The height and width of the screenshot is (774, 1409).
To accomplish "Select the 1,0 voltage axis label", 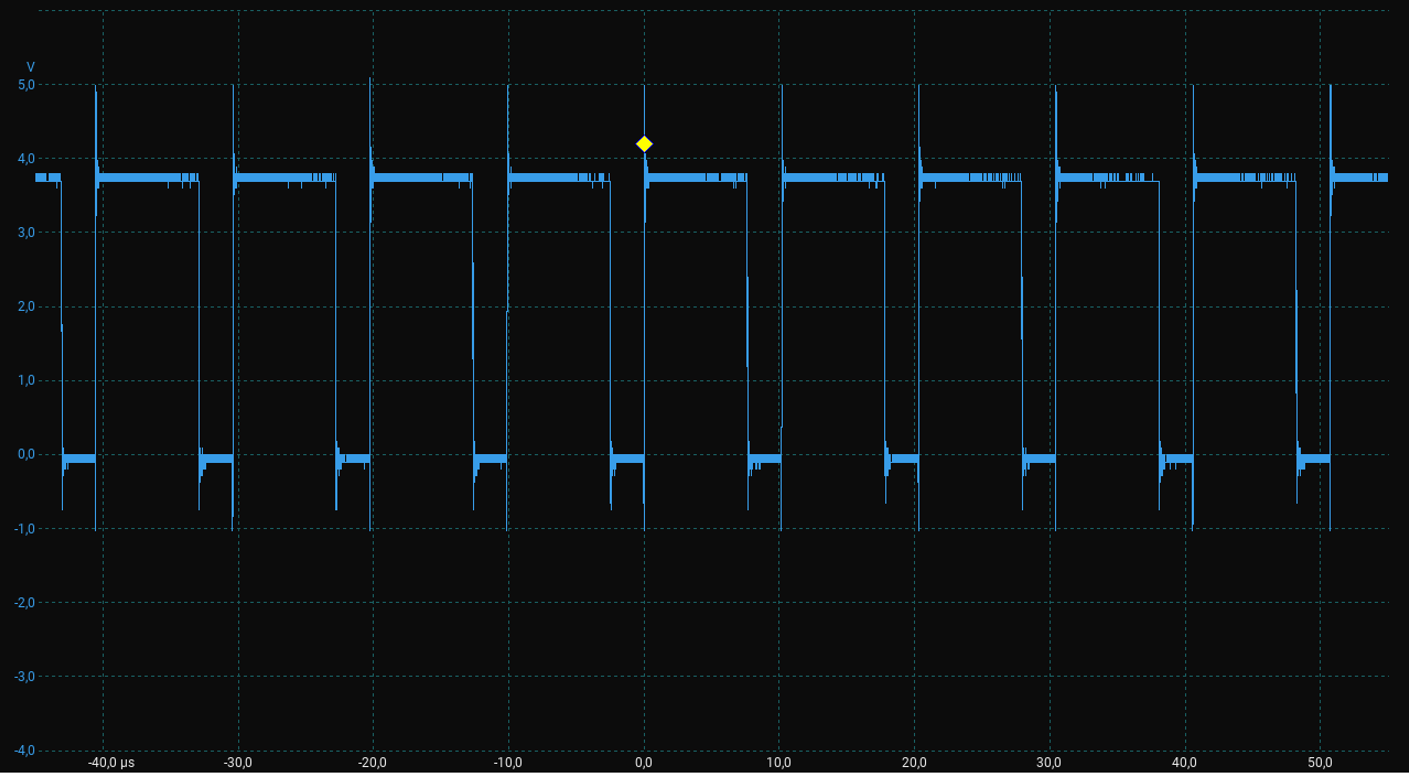I will coord(27,381).
